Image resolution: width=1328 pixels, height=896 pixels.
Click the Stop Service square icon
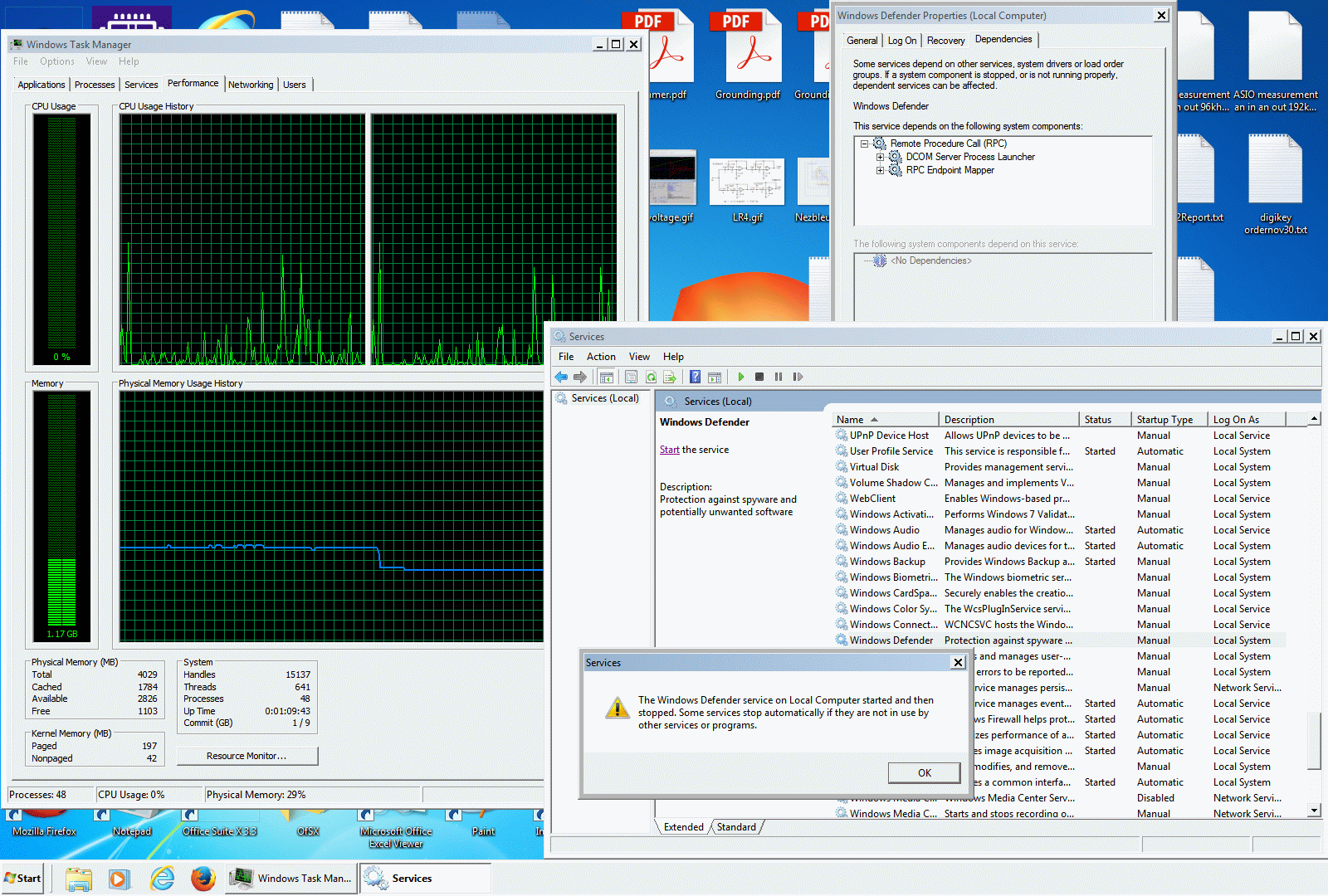759,377
